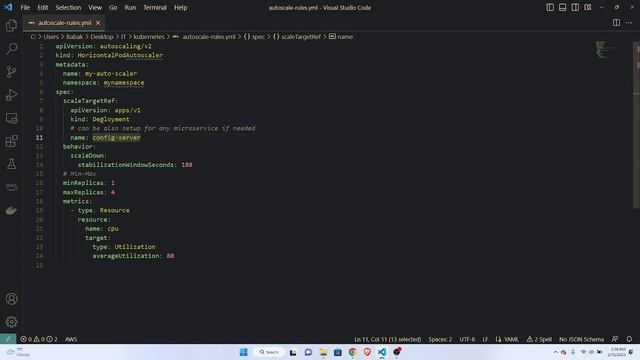
Task: Open the Docker whale view
Action: (x=11, y=210)
